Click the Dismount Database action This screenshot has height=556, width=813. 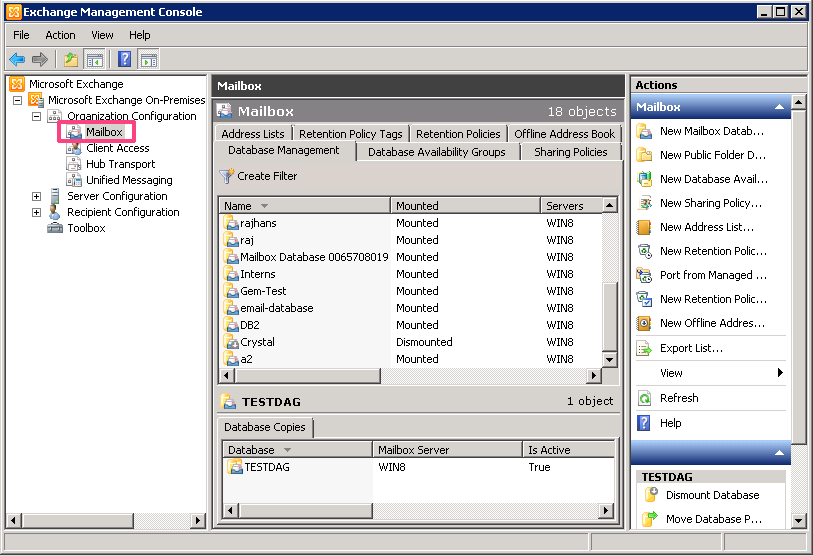click(712, 495)
